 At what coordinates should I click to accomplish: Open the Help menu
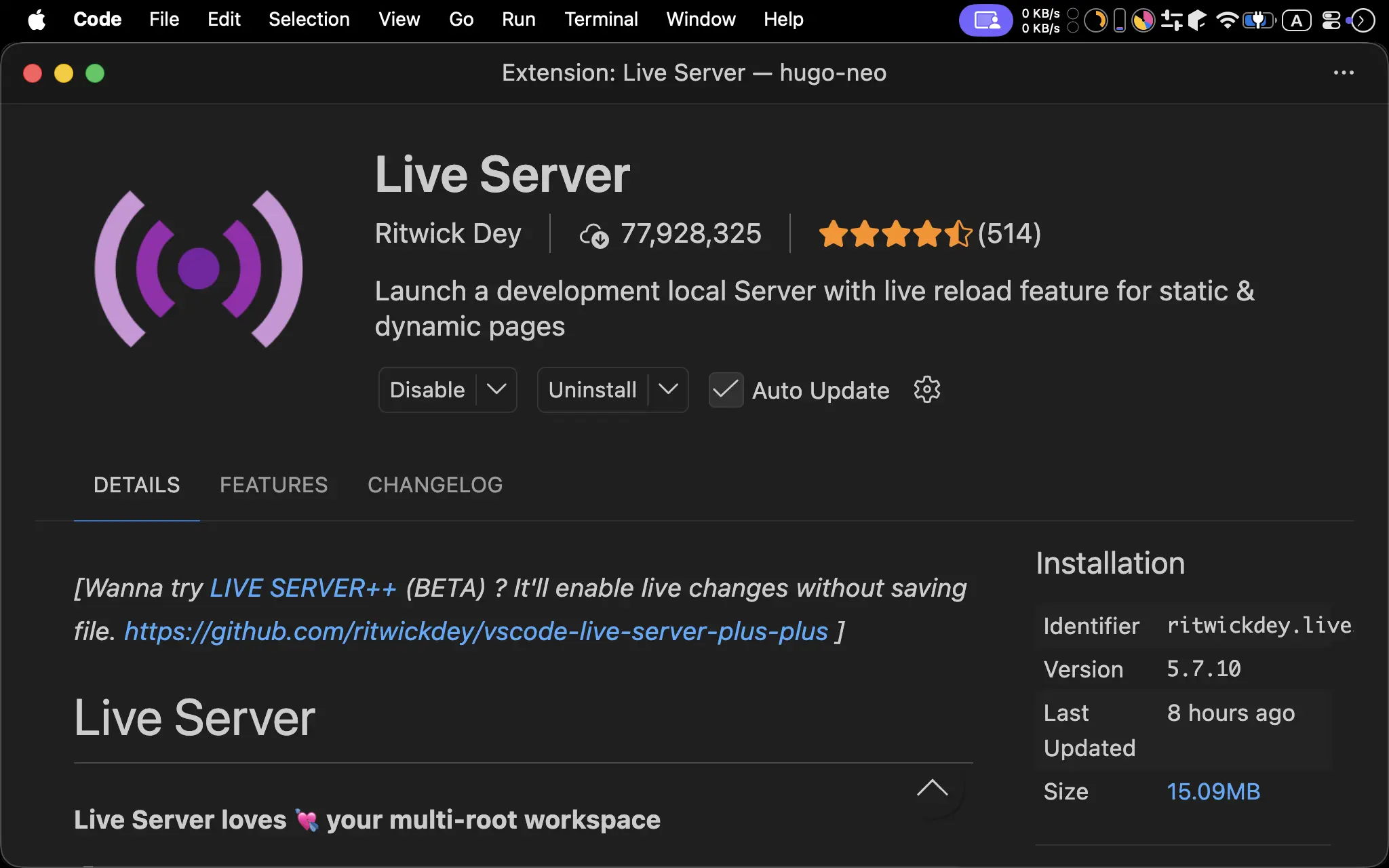[x=783, y=20]
